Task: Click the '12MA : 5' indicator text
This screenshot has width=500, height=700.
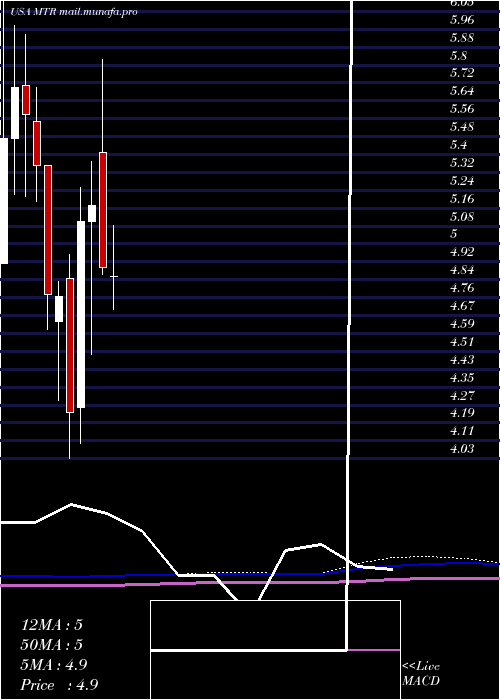Action: 52,625
